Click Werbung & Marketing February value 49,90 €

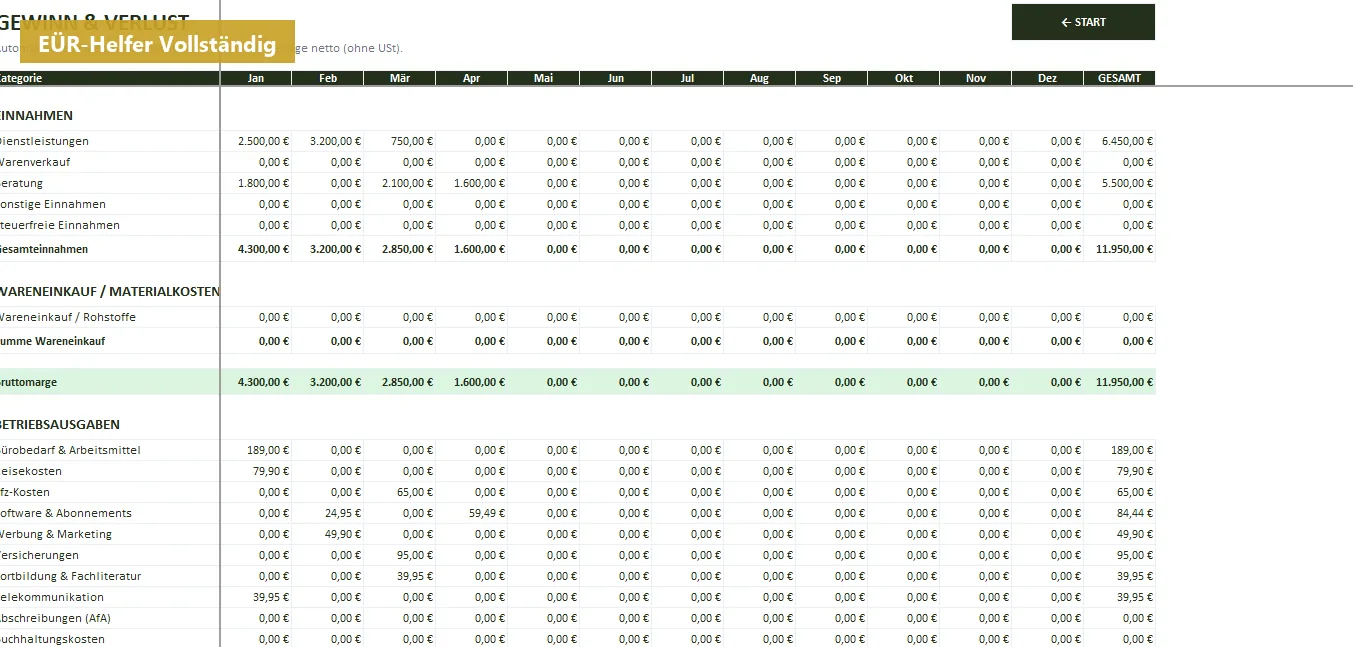(x=328, y=534)
